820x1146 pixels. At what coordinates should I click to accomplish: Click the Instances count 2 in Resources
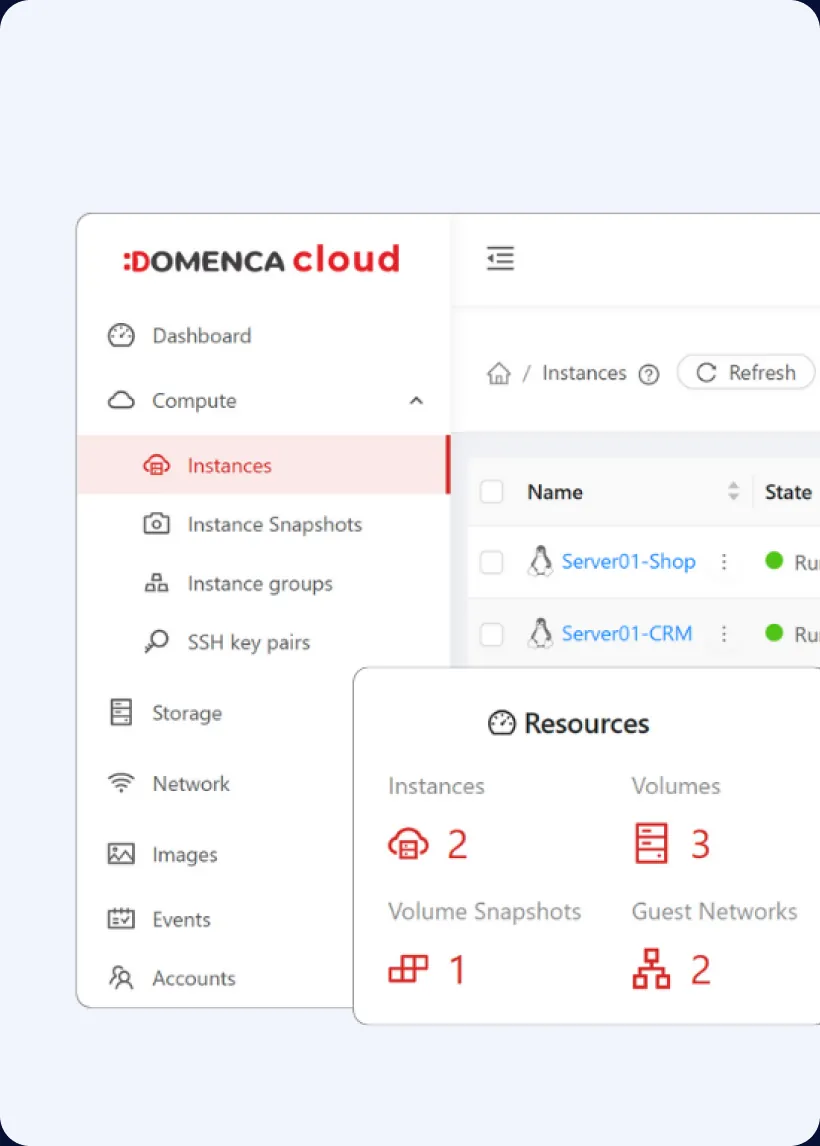[x=458, y=844]
